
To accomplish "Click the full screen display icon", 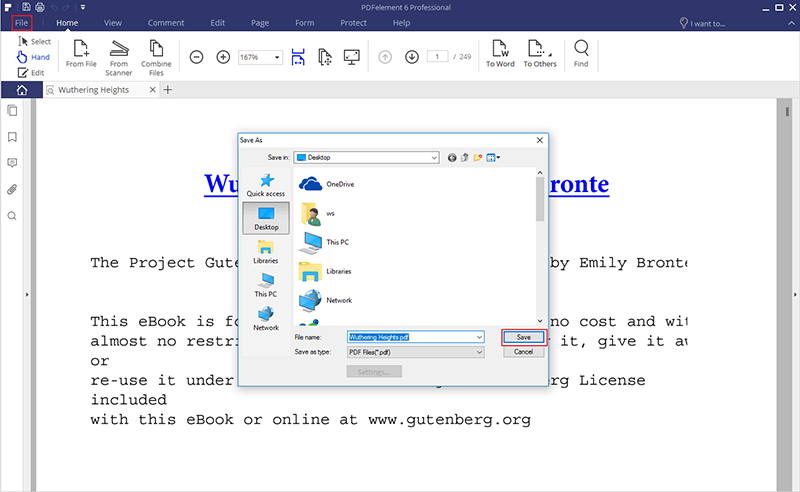I will coord(352,57).
